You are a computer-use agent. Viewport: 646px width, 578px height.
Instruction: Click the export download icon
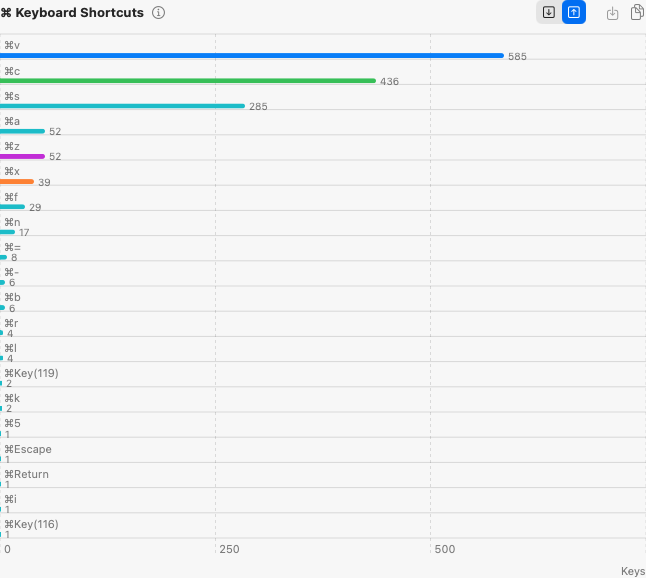pyautogui.click(x=613, y=13)
